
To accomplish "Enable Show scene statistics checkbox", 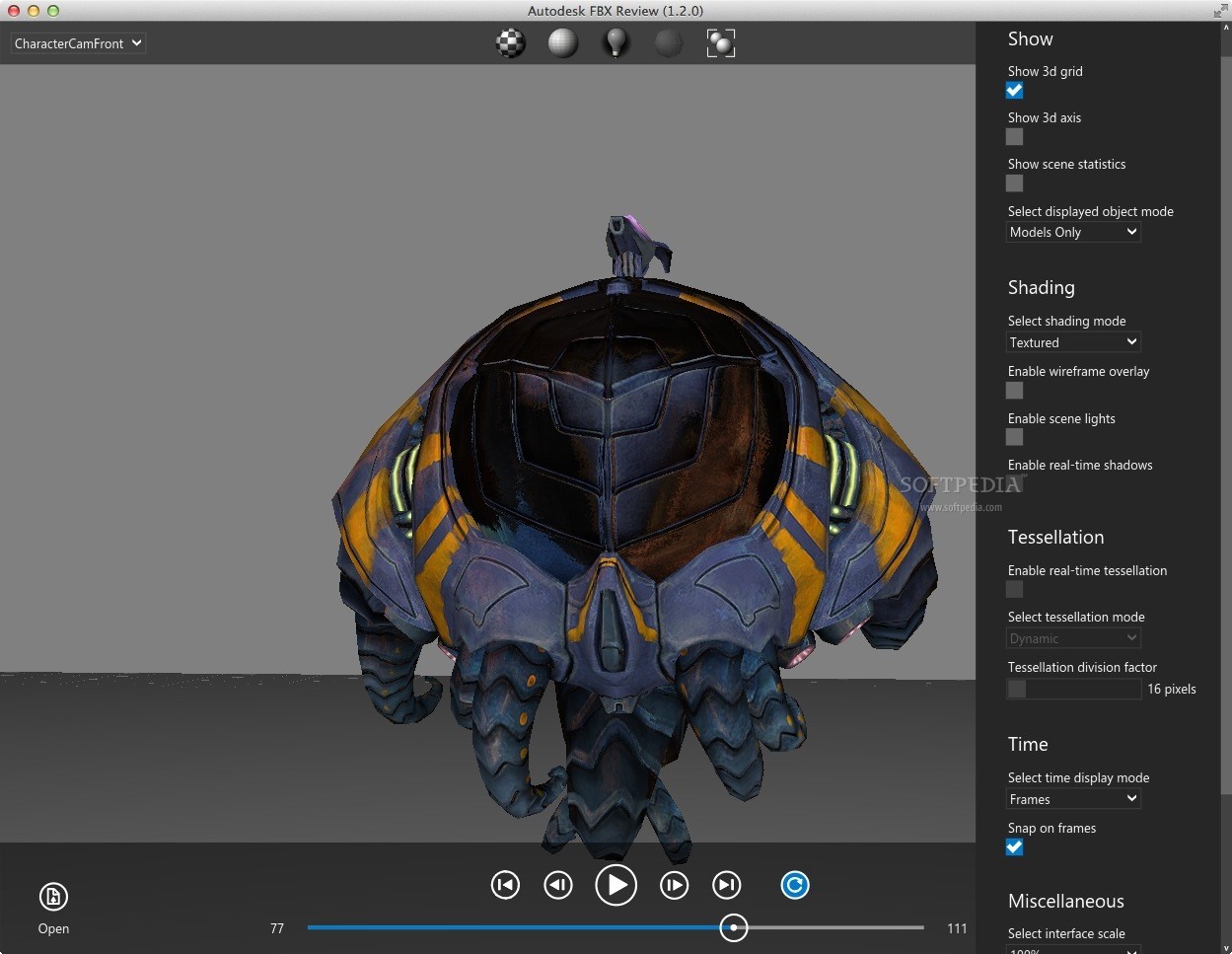I will click(x=1014, y=183).
